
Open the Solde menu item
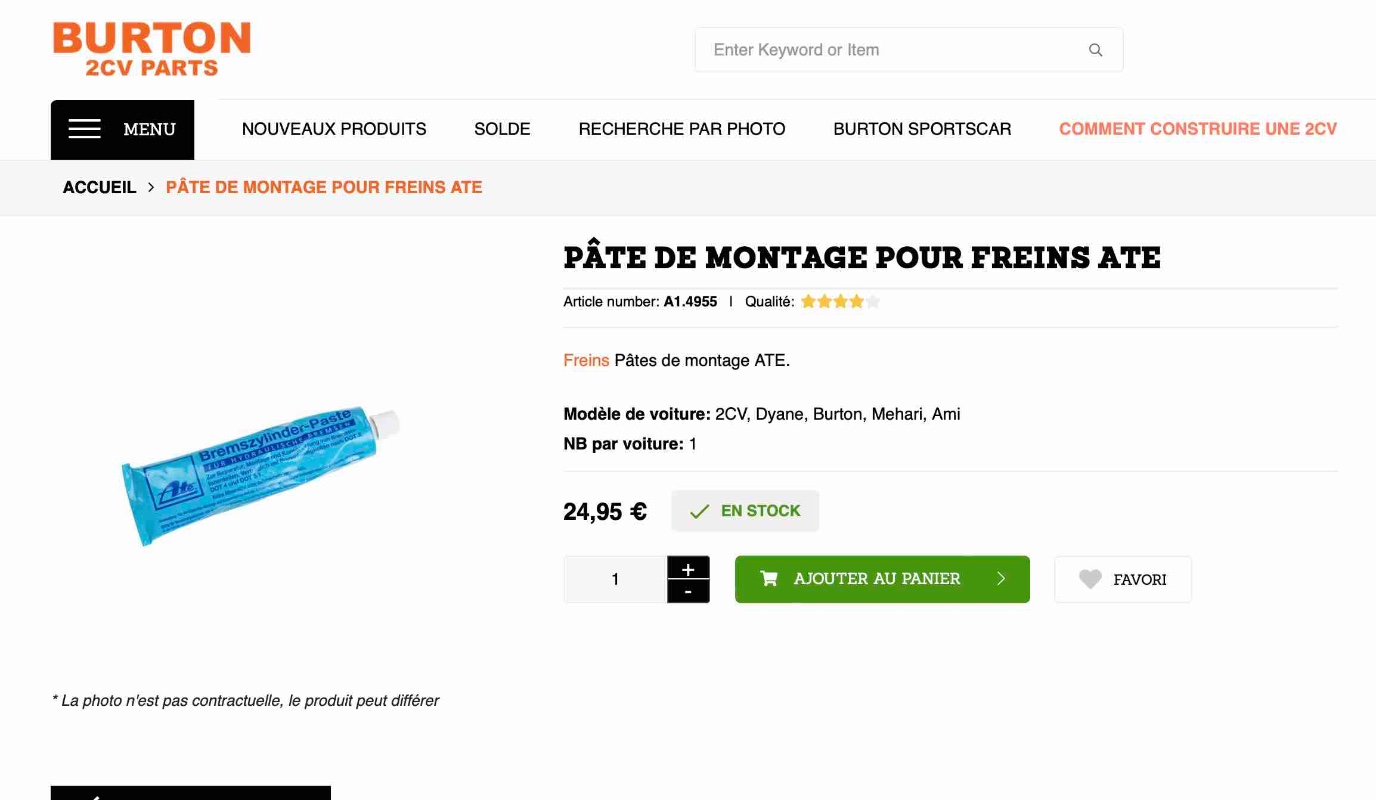point(502,129)
